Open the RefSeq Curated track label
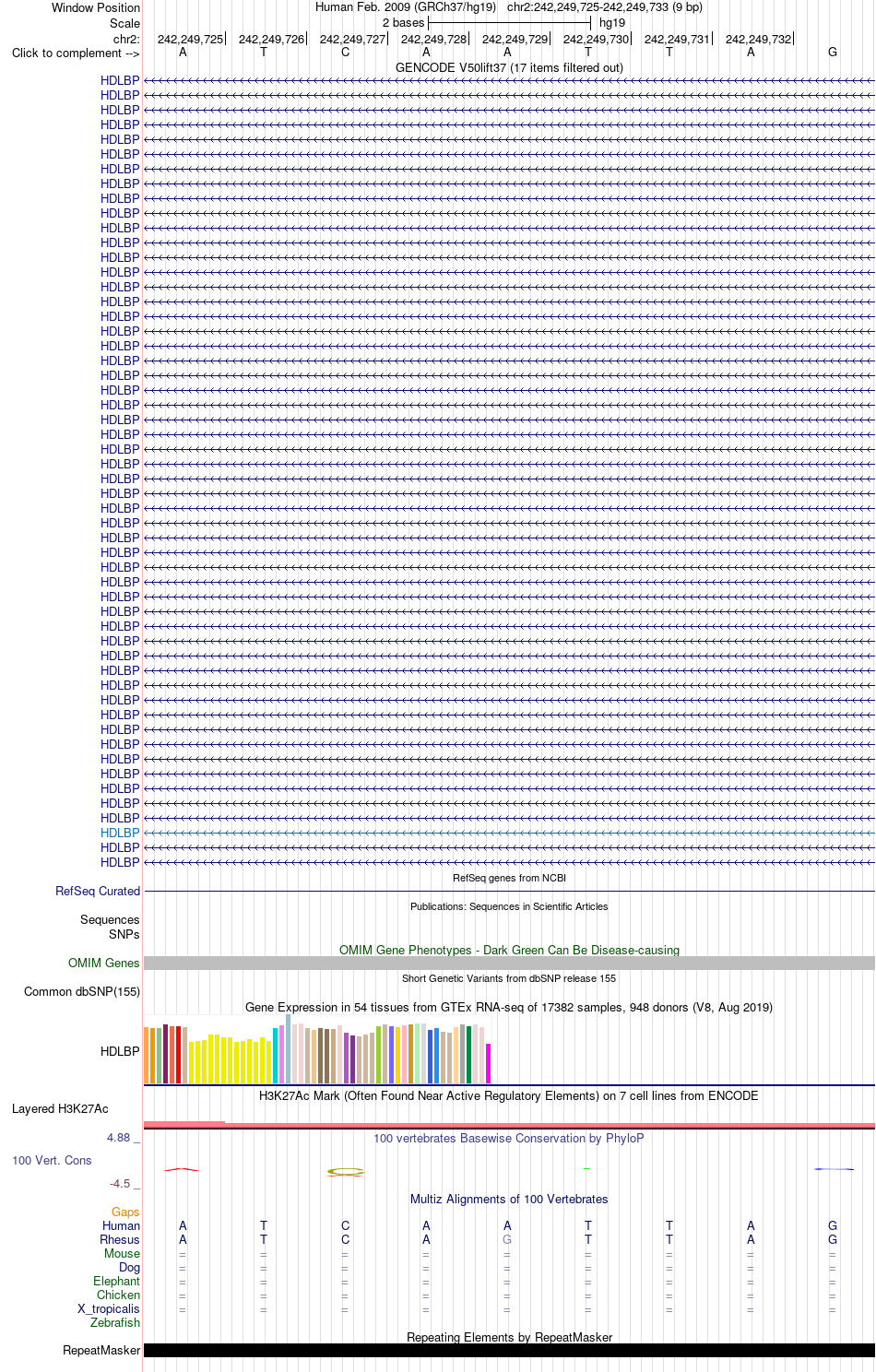This screenshot has width=876, height=1372. (98, 891)
